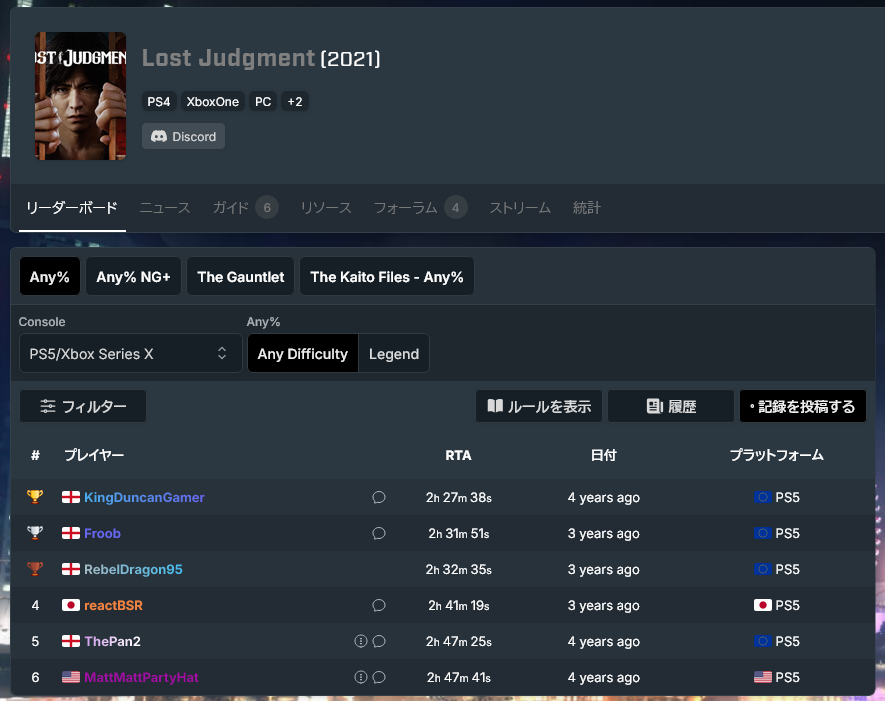Open the Discord server button
Image resolution: width=885 pixels, height=701 pixels.
click(183, 137)
